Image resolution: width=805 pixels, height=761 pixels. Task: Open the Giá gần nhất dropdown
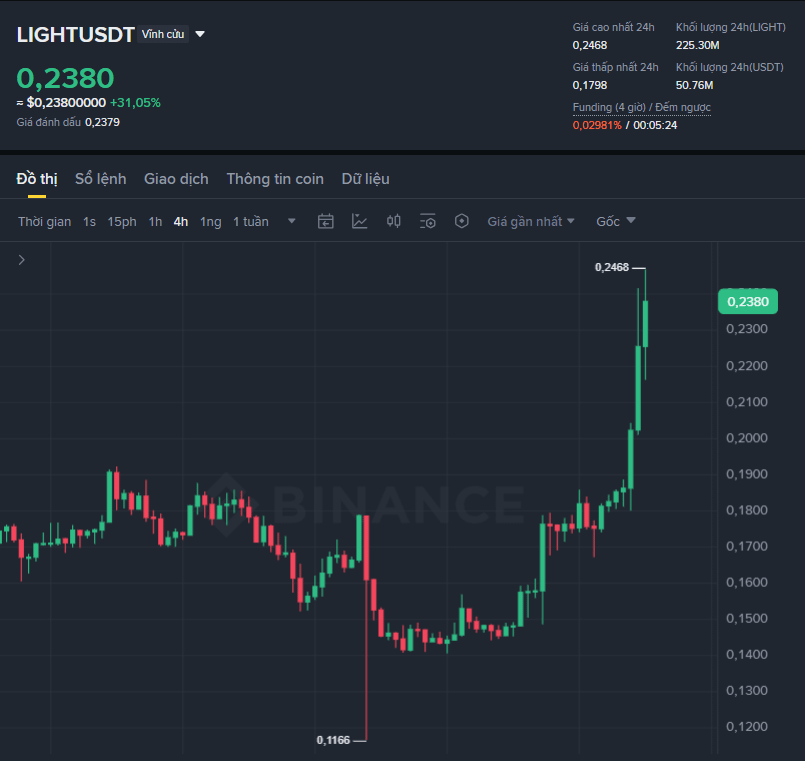[x=531, y=221]
